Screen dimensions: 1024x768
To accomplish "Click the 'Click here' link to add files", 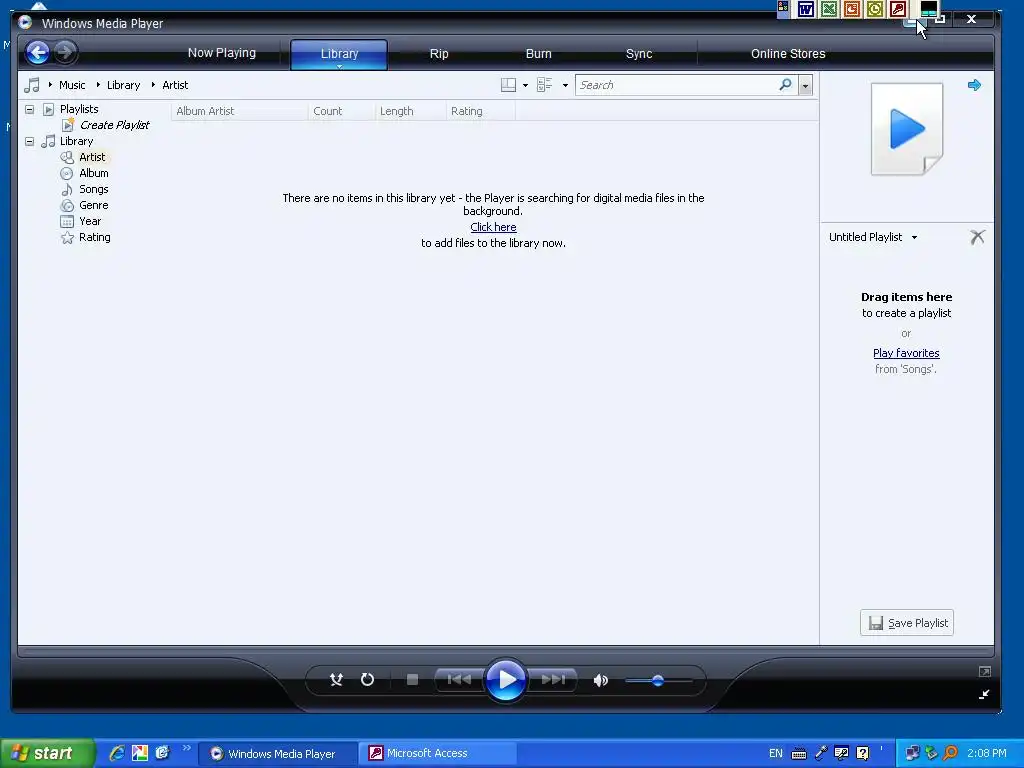I will click(x=493, y=227).
